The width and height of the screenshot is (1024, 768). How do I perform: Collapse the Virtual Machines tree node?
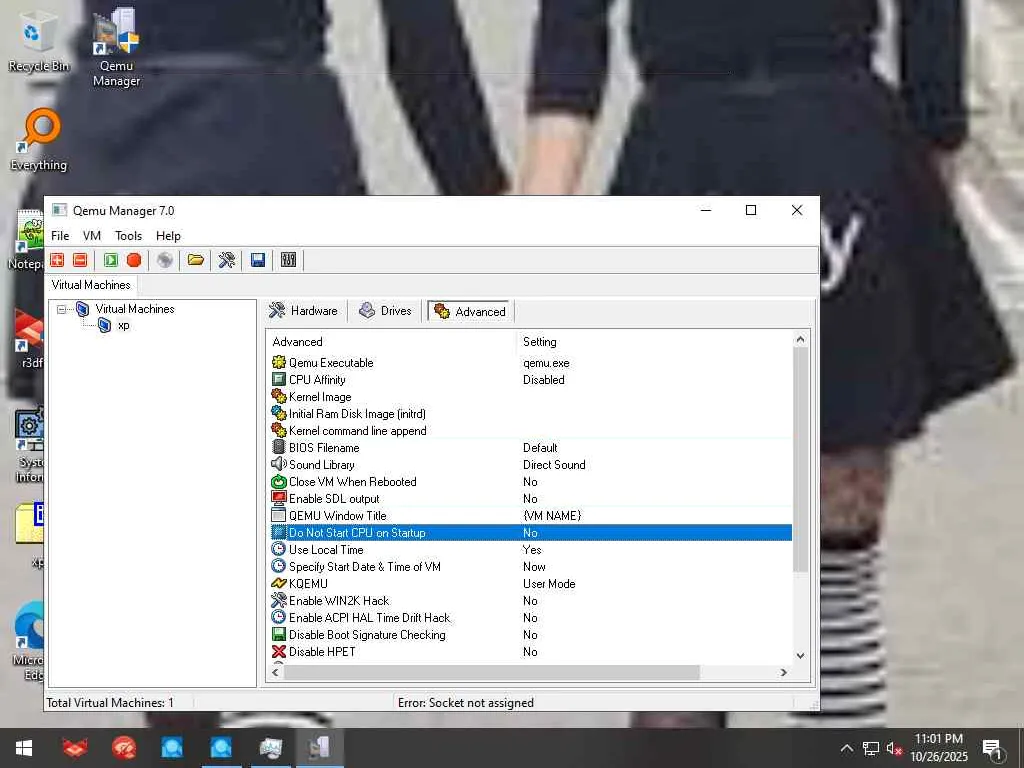point(61,310)
